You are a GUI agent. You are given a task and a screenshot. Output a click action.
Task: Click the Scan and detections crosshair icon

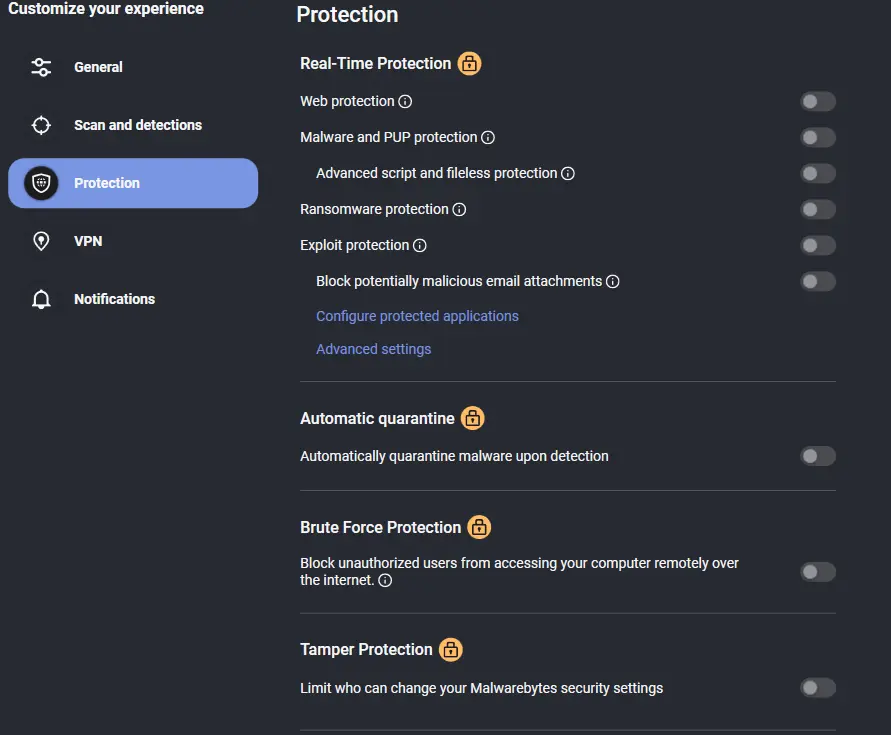click(41, 125)
